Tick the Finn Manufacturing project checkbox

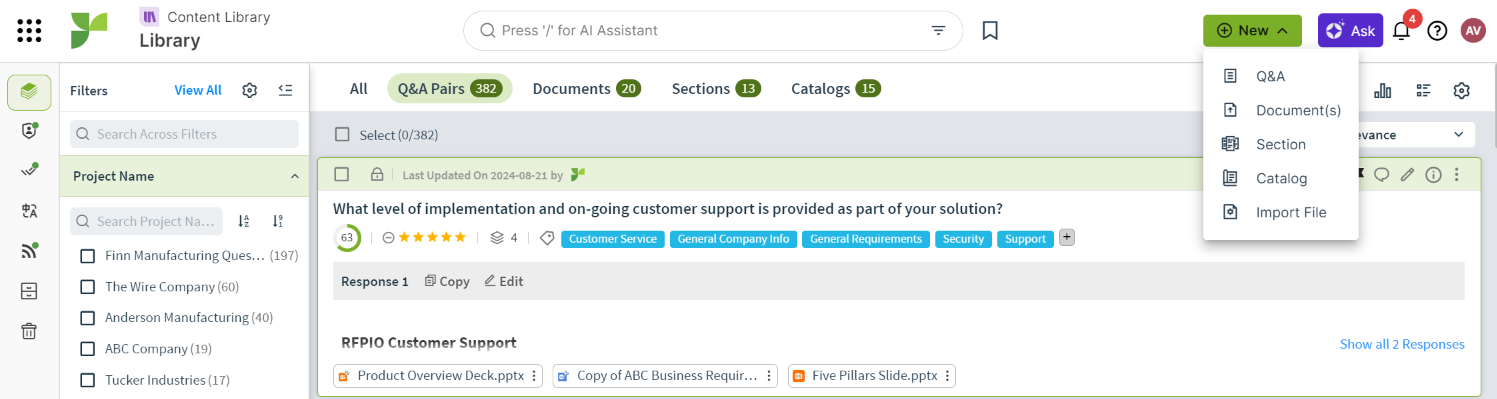(87, 256)
